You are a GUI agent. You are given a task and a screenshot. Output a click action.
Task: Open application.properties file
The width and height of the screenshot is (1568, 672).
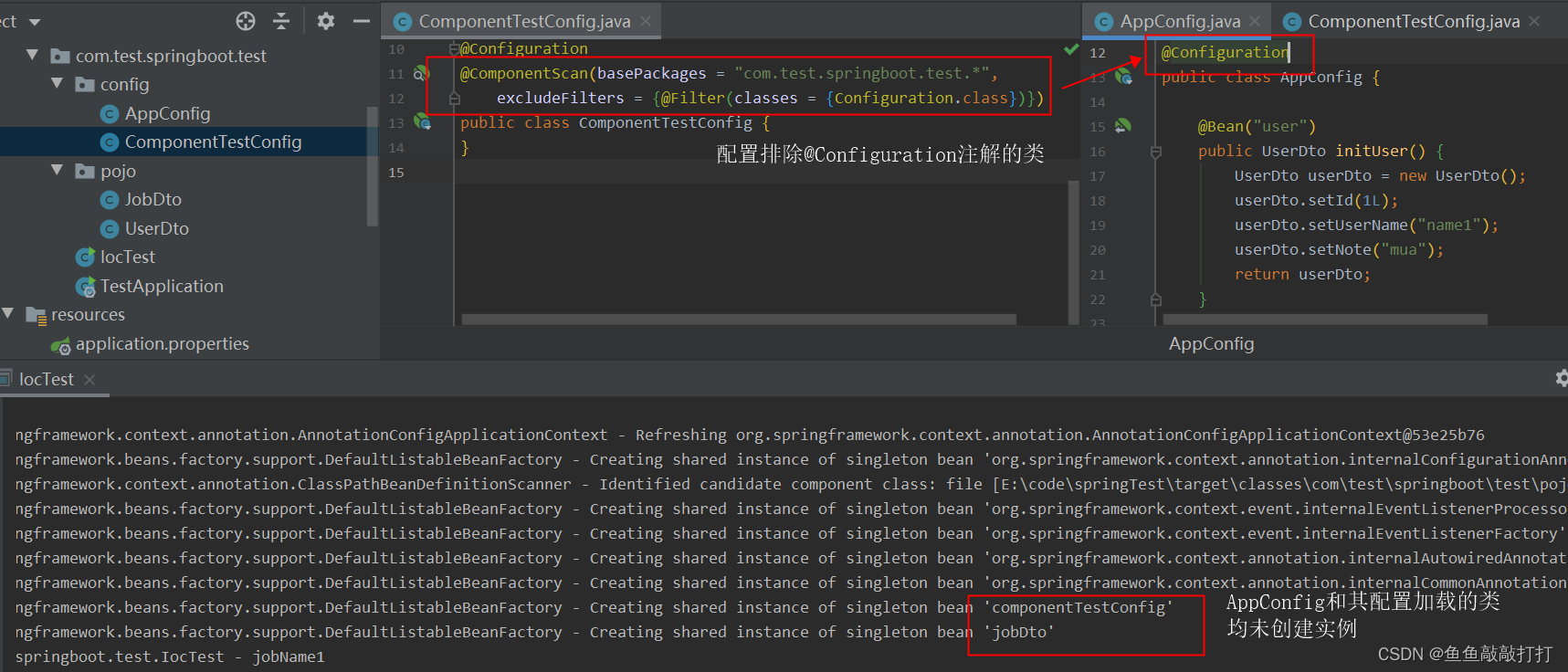[163, 343]
